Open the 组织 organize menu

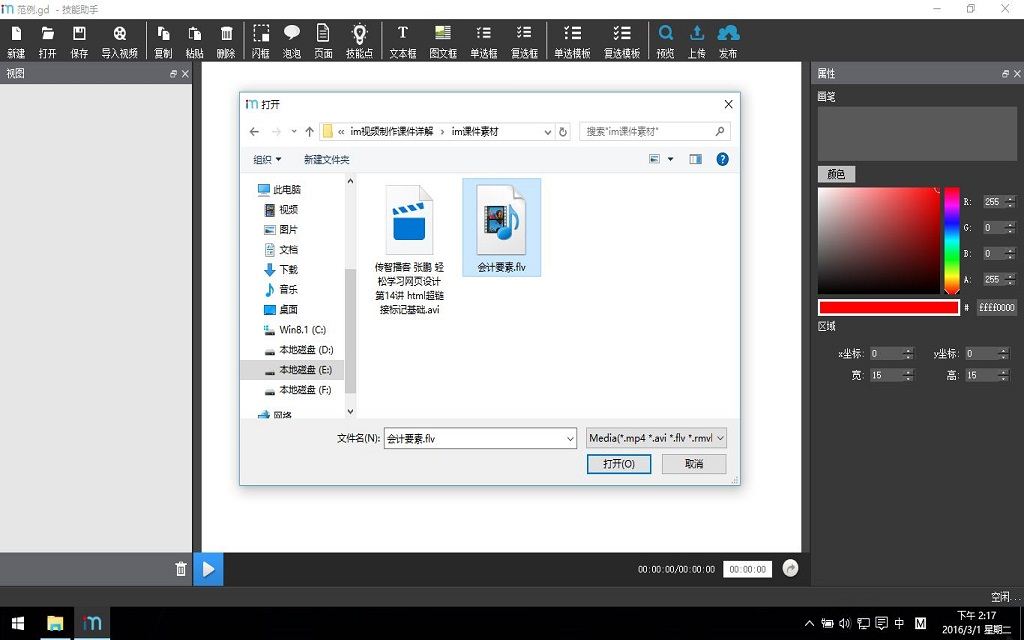point(267,159)
